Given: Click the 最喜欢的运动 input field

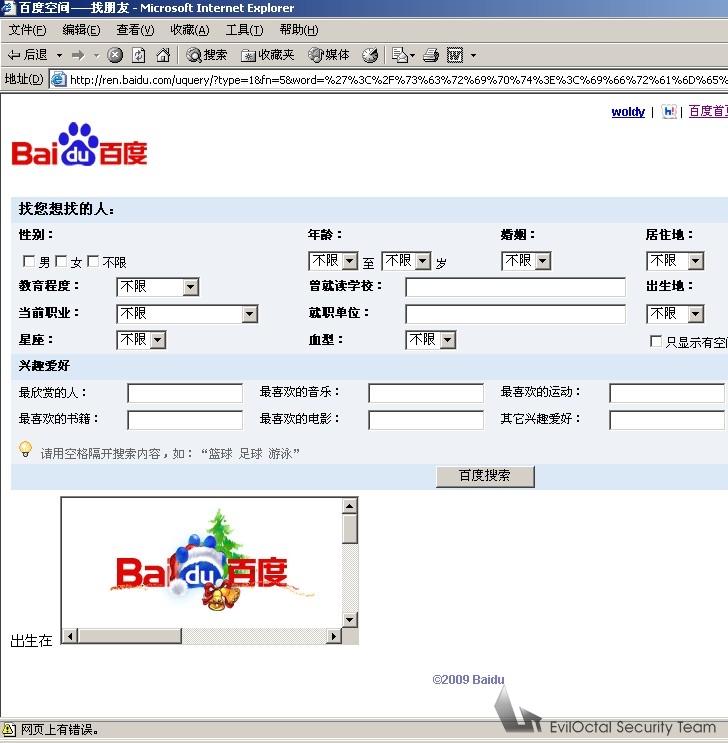Looking at the screenshot, I should (x=667, y=393).
